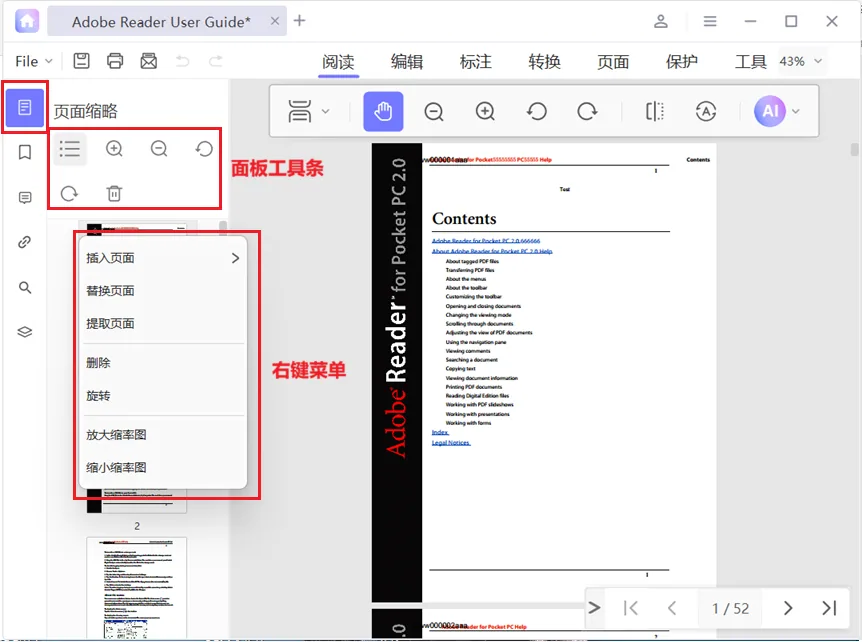This screenshot has width=862, height=642.
Task: Expand the AI button dropdown arrow
Action: (795, 112)
